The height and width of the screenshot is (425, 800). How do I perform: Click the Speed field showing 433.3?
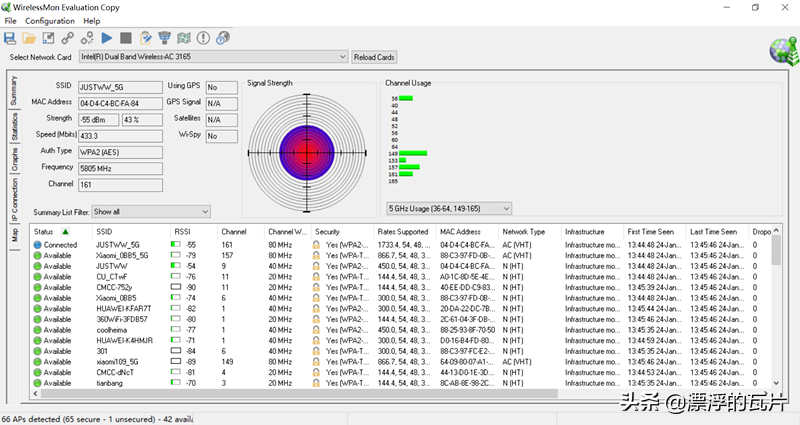(120, 136)
